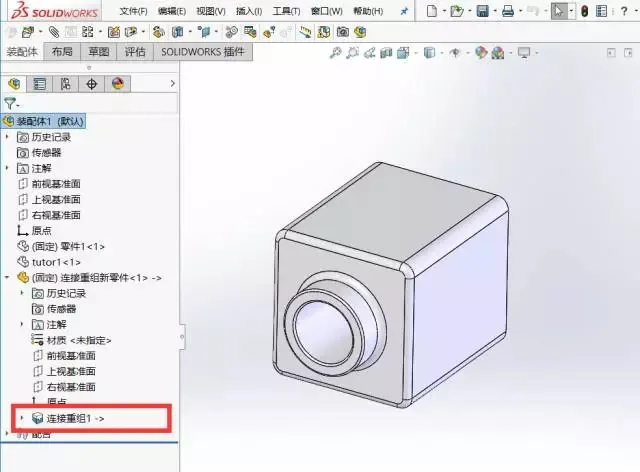Click Linear Component Pattern icon
640x472 pixels.
click(87, 32)
